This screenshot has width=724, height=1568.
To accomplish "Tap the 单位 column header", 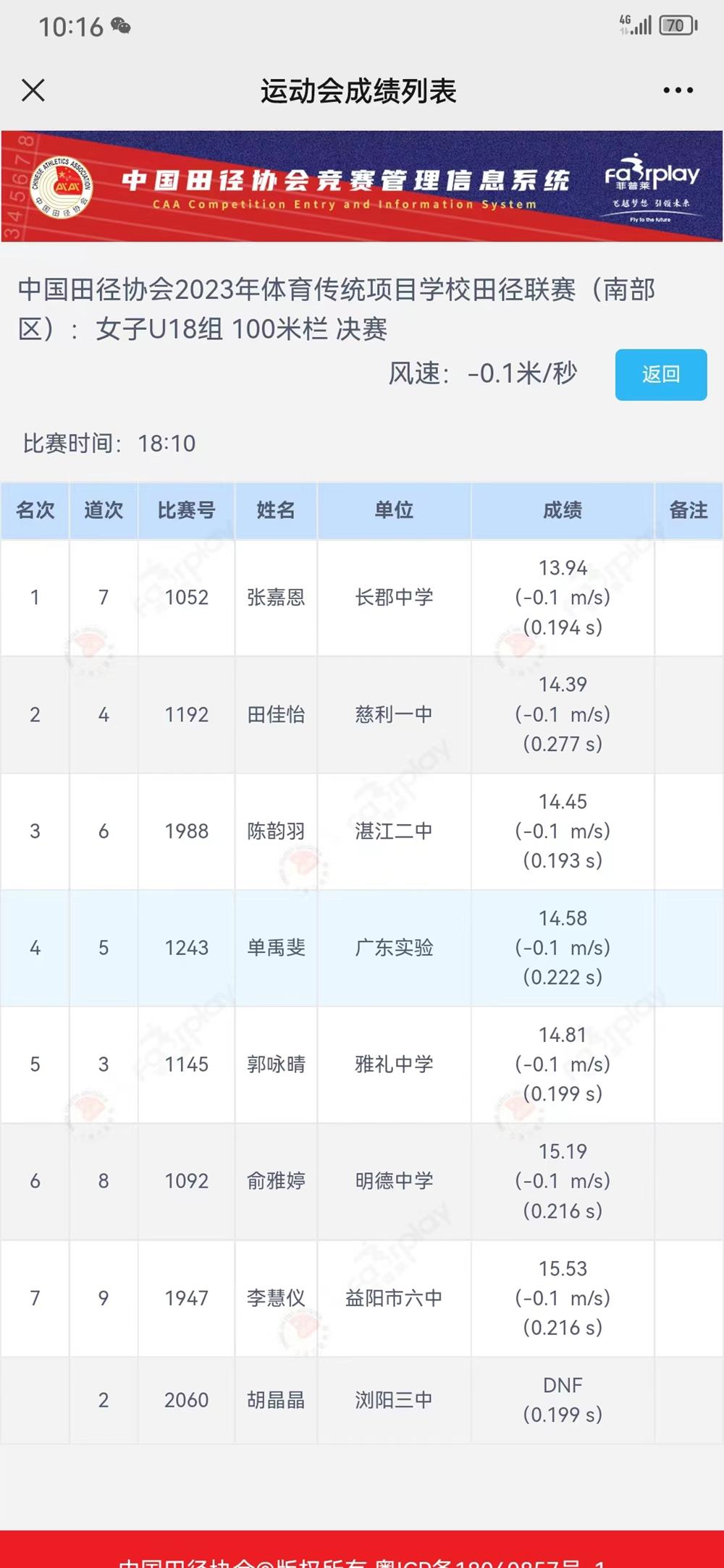I will pos(394,510).
